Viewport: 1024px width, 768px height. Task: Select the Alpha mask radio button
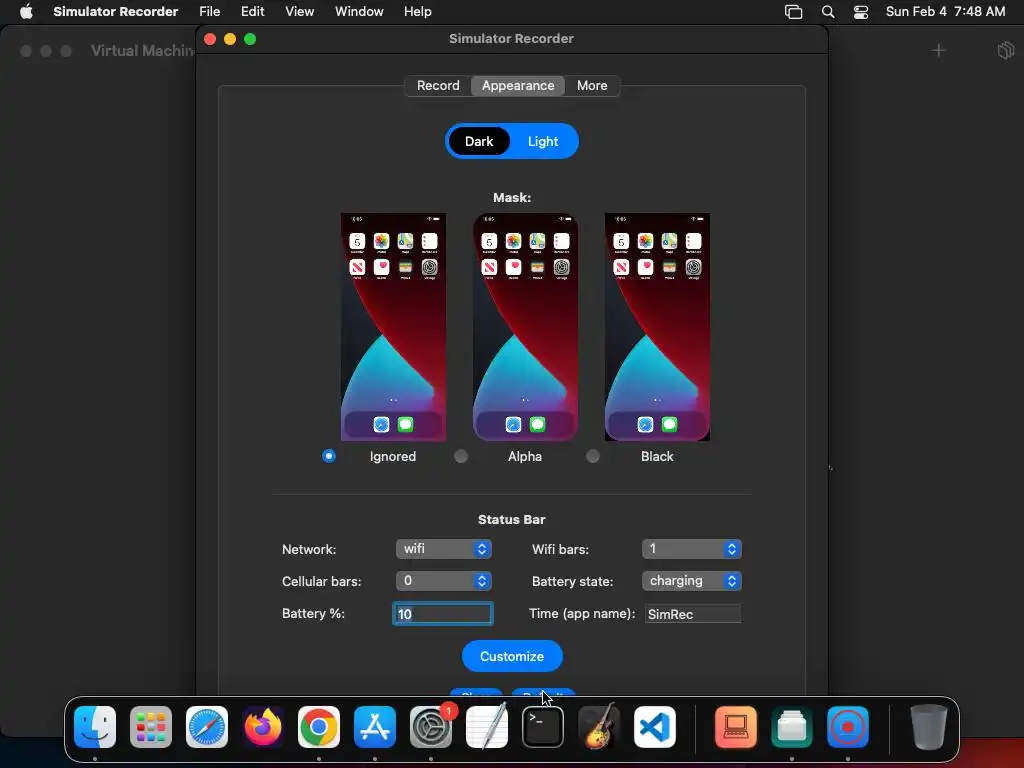click(461, 456)
